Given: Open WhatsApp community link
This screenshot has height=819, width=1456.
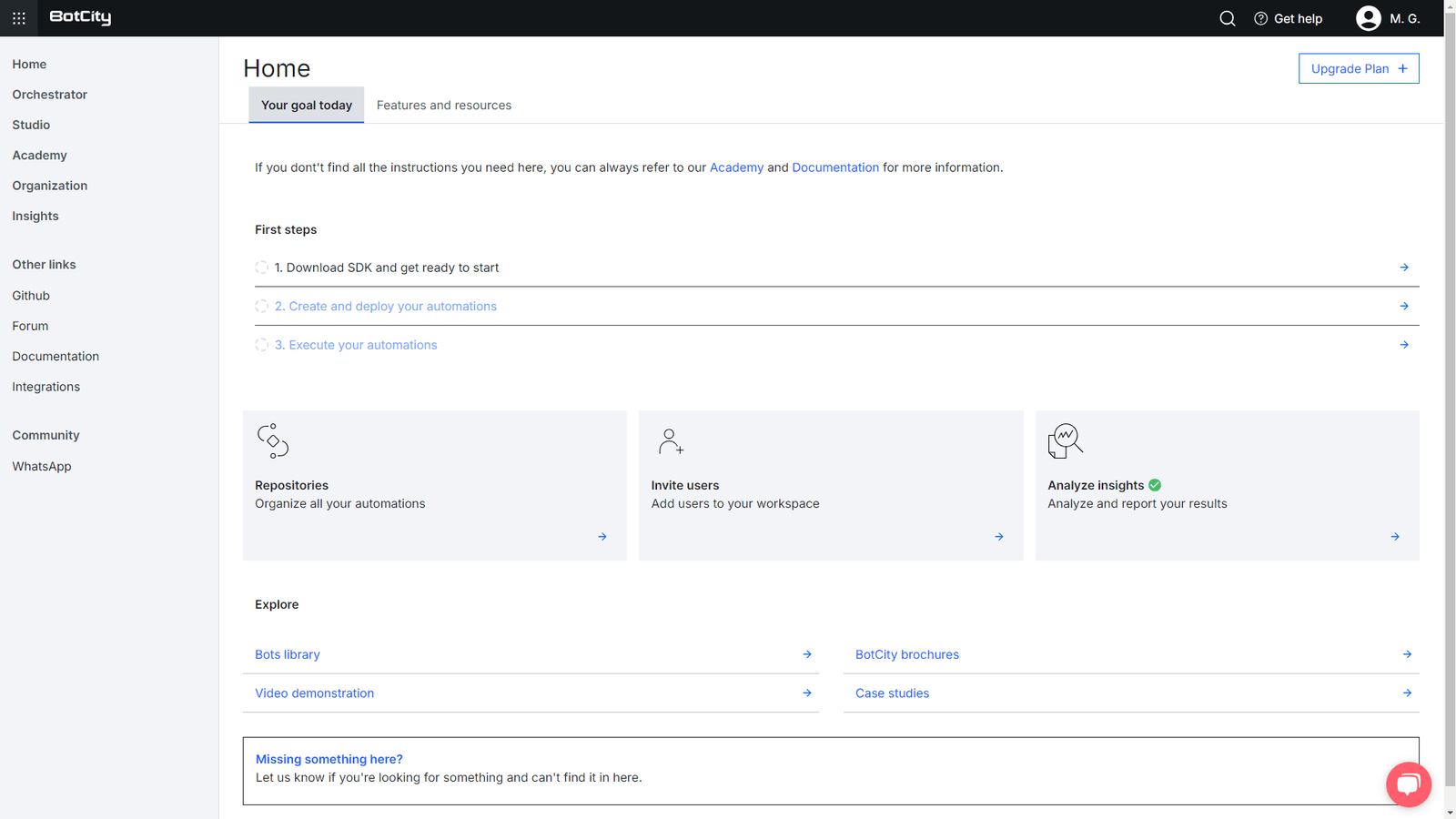Looking at the screenshot, I should point(42,466).
